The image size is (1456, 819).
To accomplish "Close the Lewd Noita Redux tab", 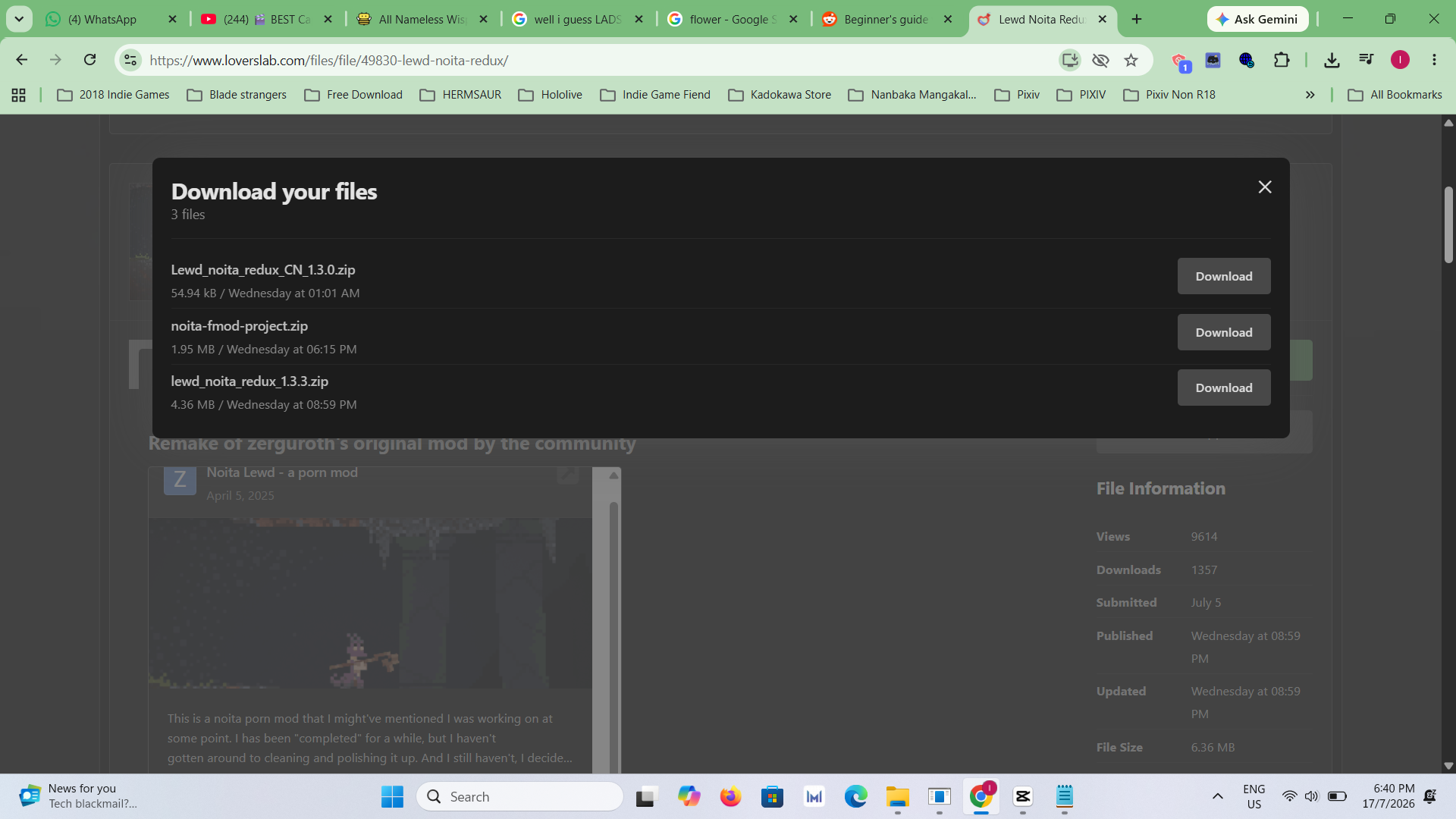I will click(x=1102, y=19).
